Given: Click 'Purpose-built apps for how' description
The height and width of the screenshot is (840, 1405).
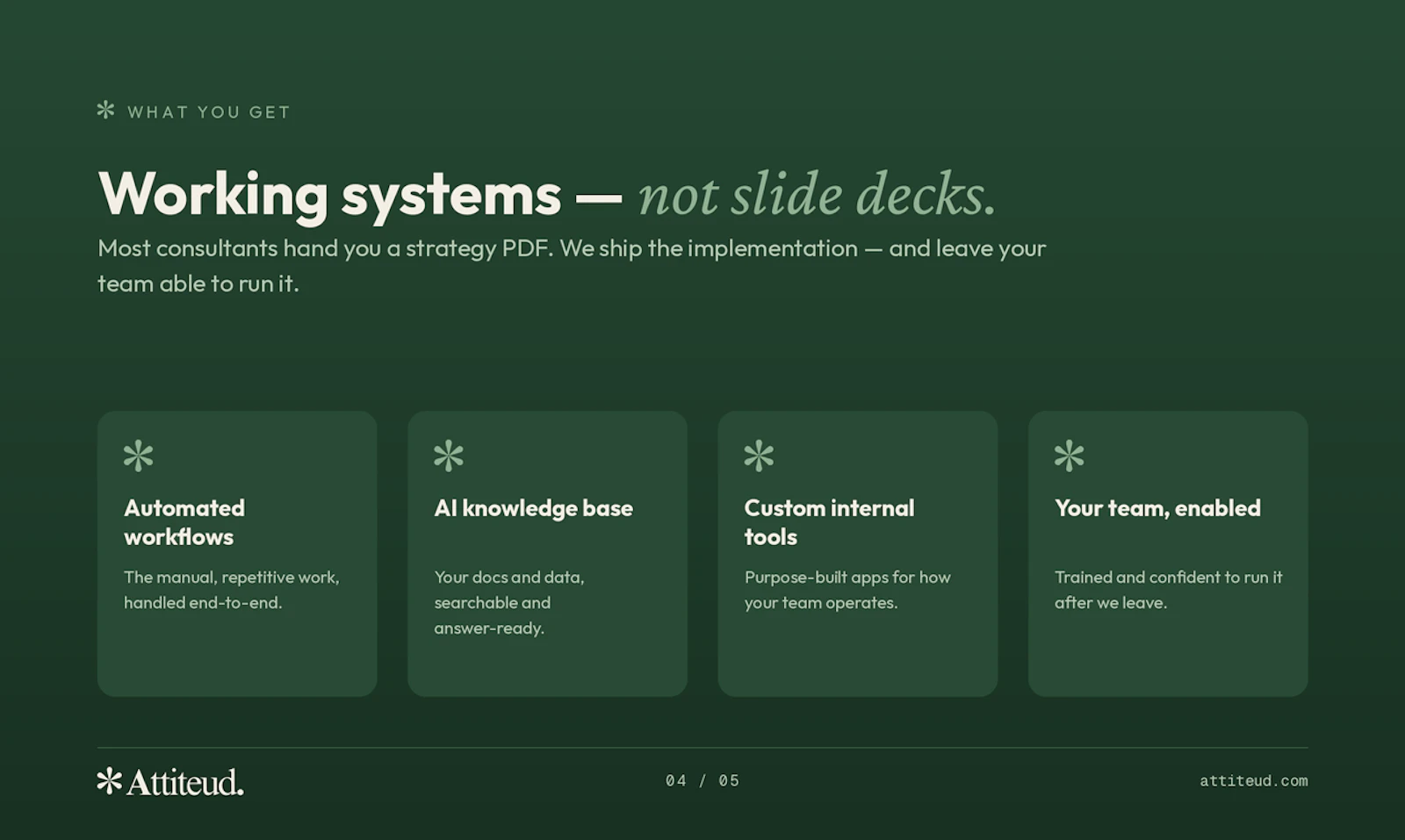Looking at the screenshot, I should [847, 590].
